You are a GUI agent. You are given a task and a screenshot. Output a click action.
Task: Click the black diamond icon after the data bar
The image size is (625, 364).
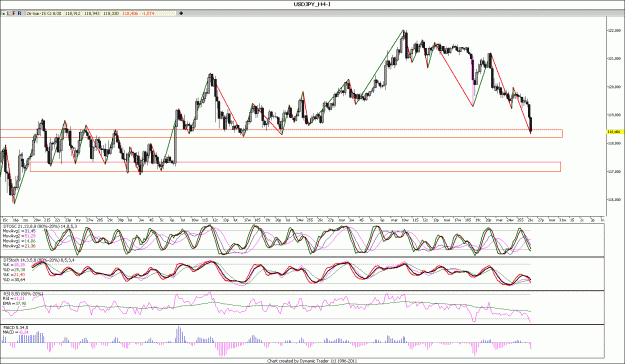point(181,13)
